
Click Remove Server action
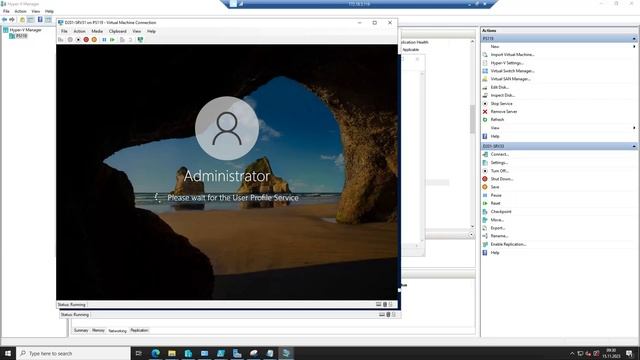(504, 112)
